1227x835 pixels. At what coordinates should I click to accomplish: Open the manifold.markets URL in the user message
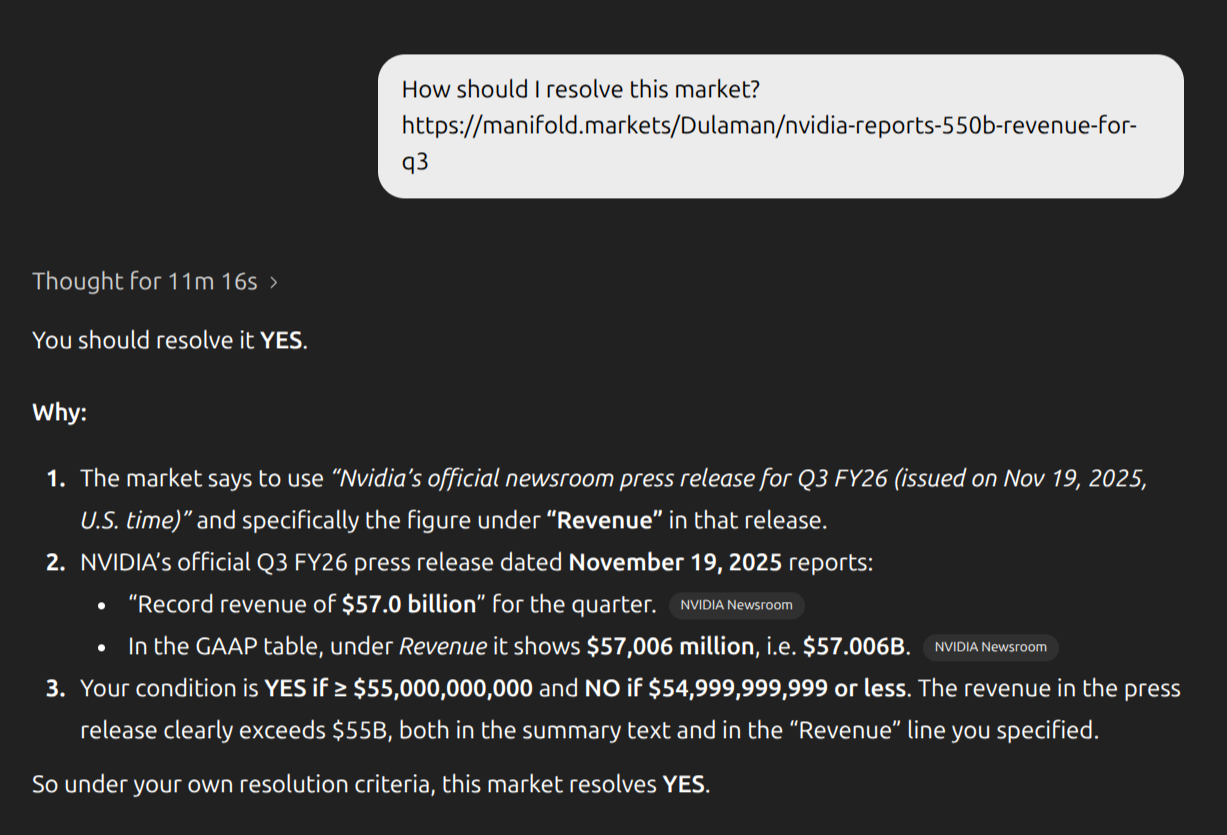(x=769, y=126)
